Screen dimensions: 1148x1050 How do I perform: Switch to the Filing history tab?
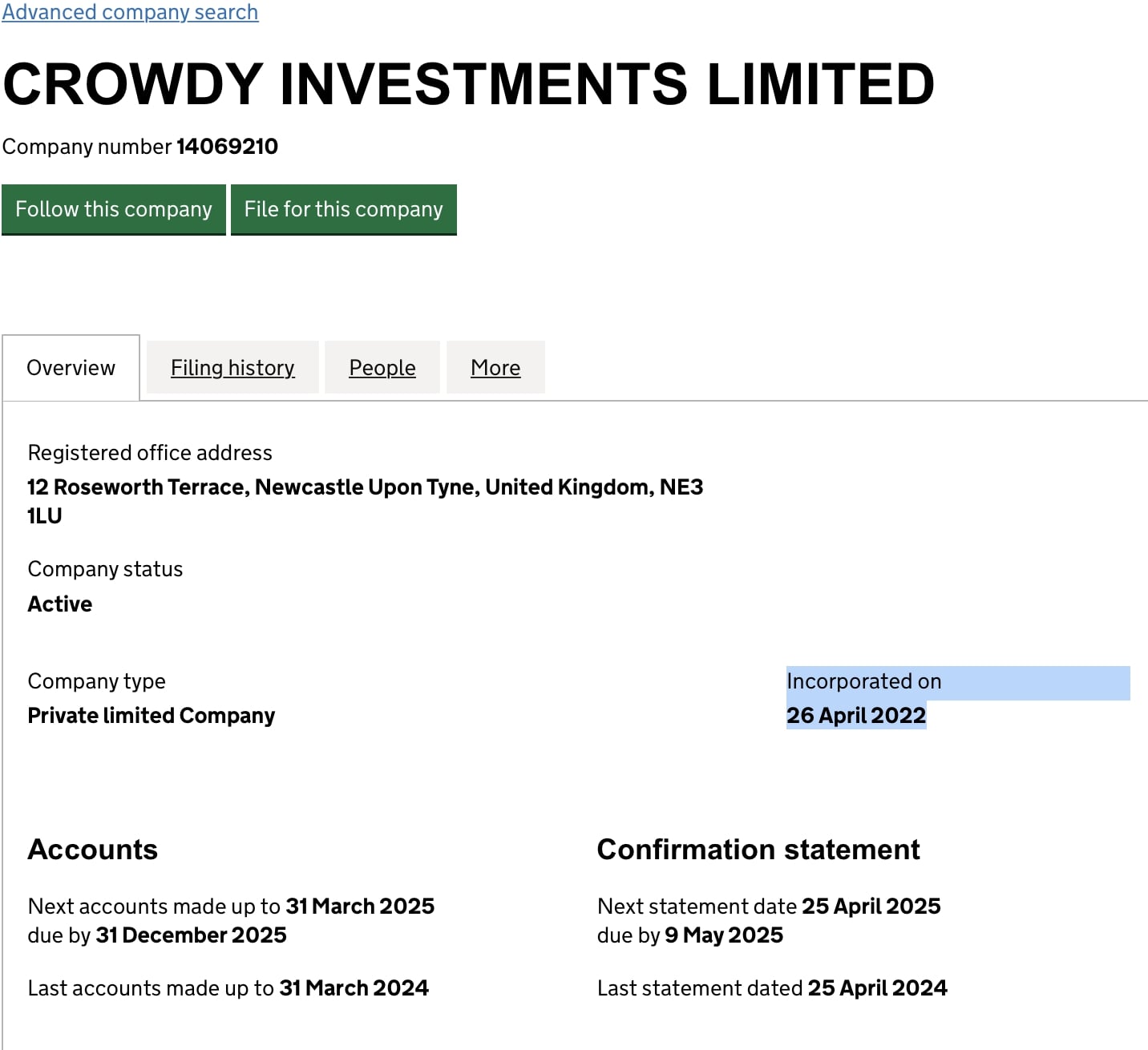(232, 368)
